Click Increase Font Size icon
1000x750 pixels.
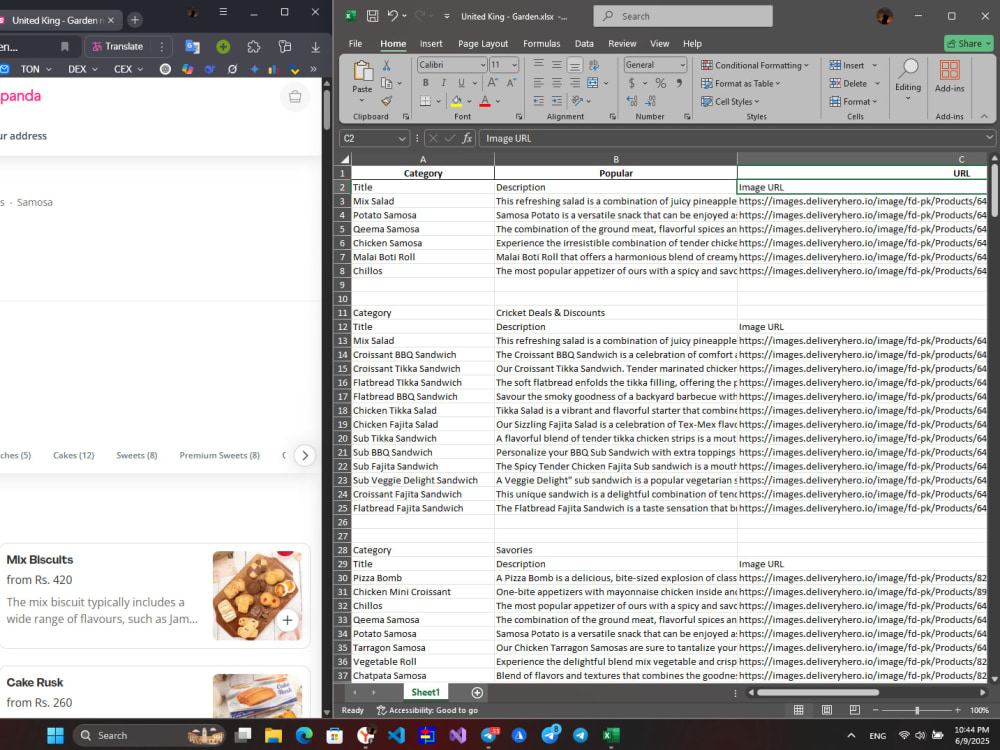tap(493, 83)
